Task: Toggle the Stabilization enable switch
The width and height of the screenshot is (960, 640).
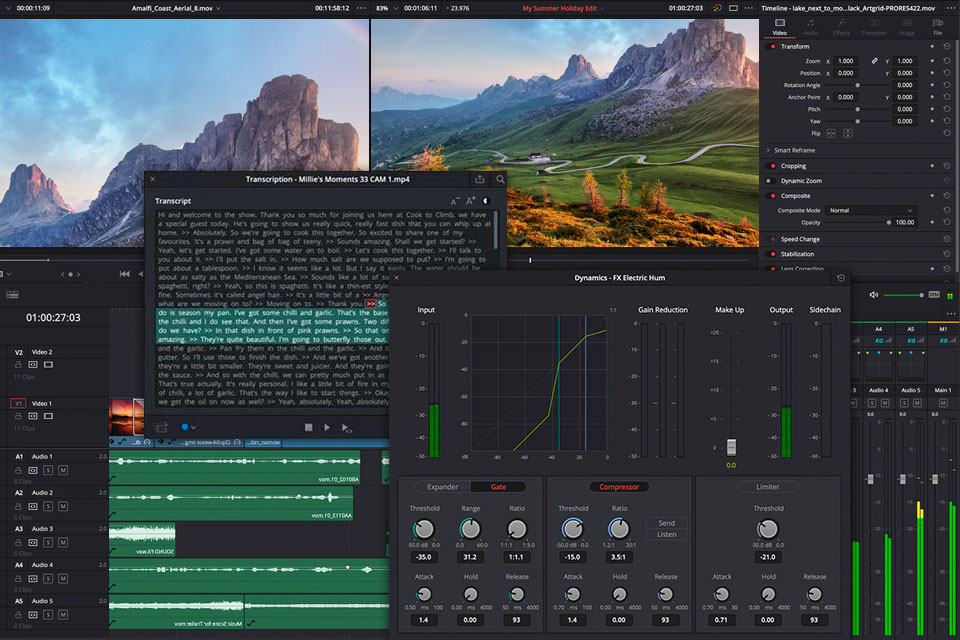Action: (773, 254)
